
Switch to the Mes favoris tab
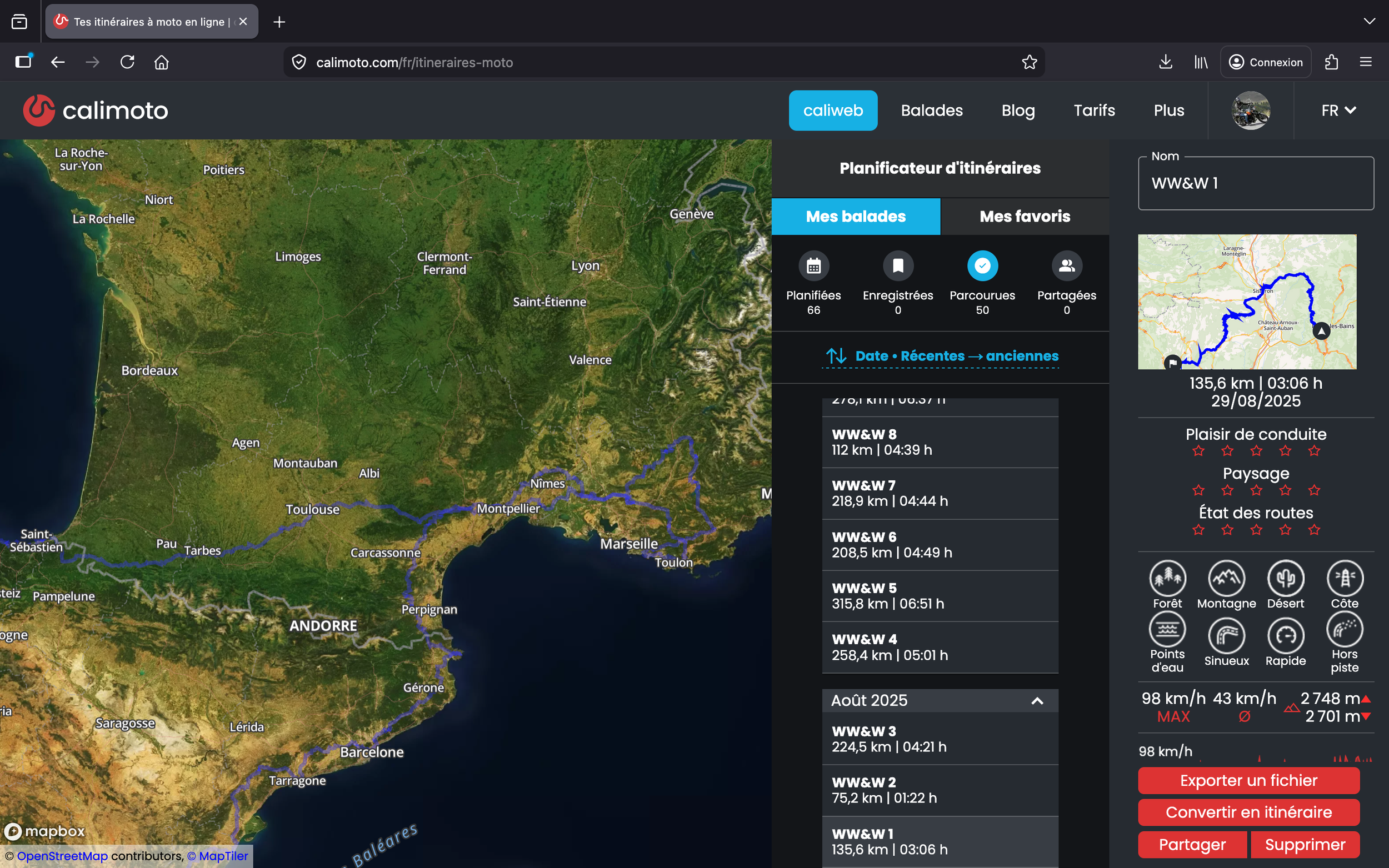tap(1025, 217)
